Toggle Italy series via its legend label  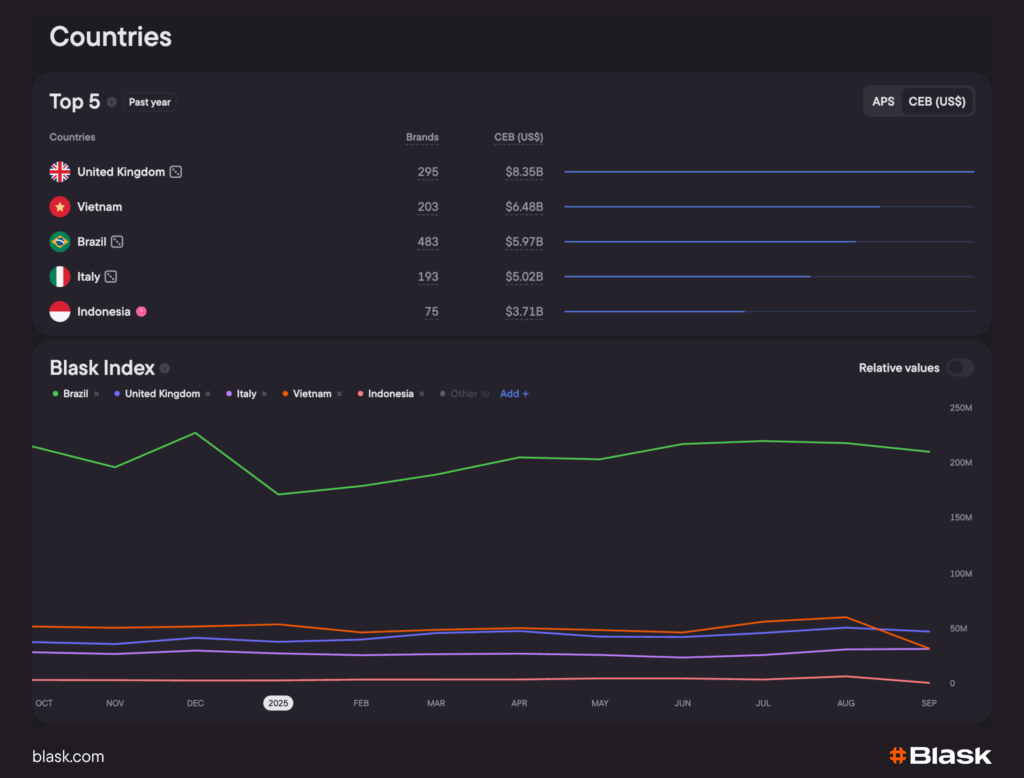point(246,394)
